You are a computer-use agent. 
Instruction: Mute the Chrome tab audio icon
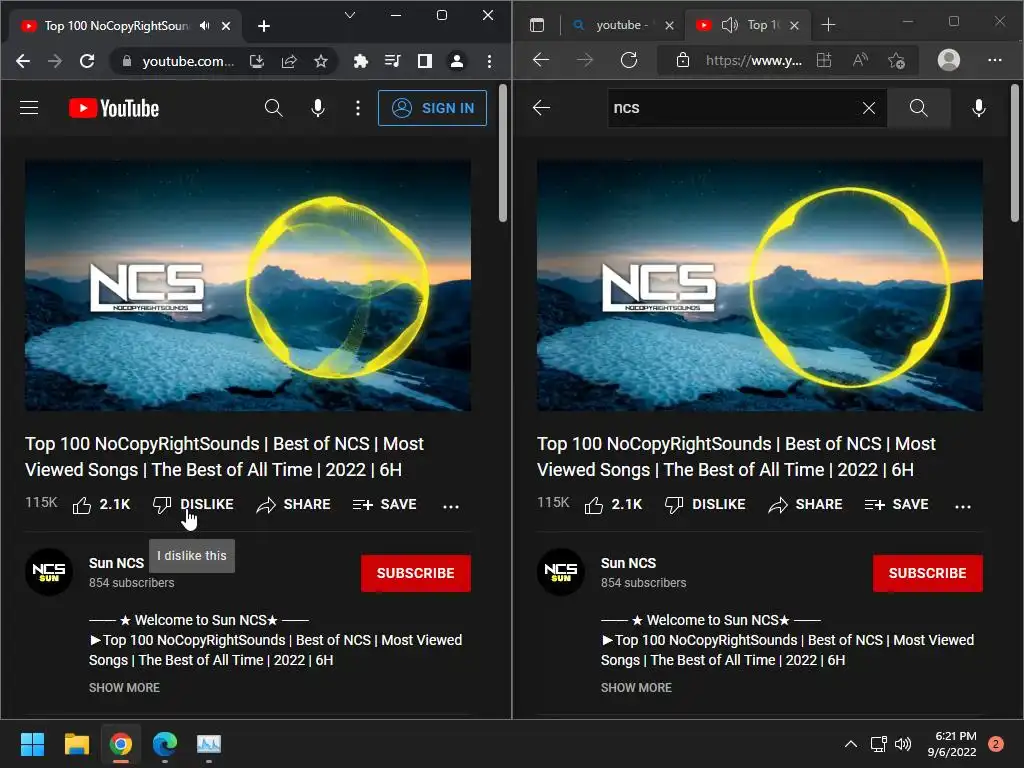[205, 25]
